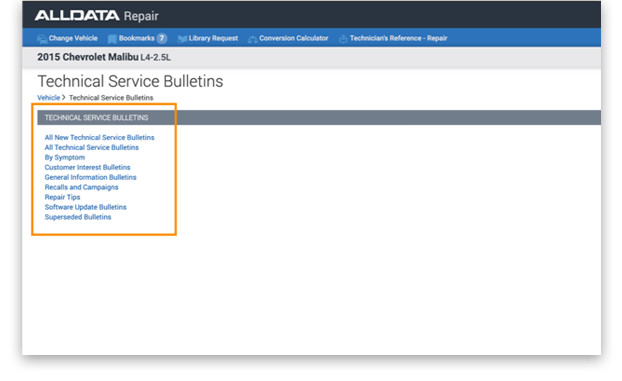The width and height of the screenshot is (622, 381).
Task: Click the 2015 Chevrolet Malibu vehicle title
Action: pyautogui.click(x=88, y=57)
